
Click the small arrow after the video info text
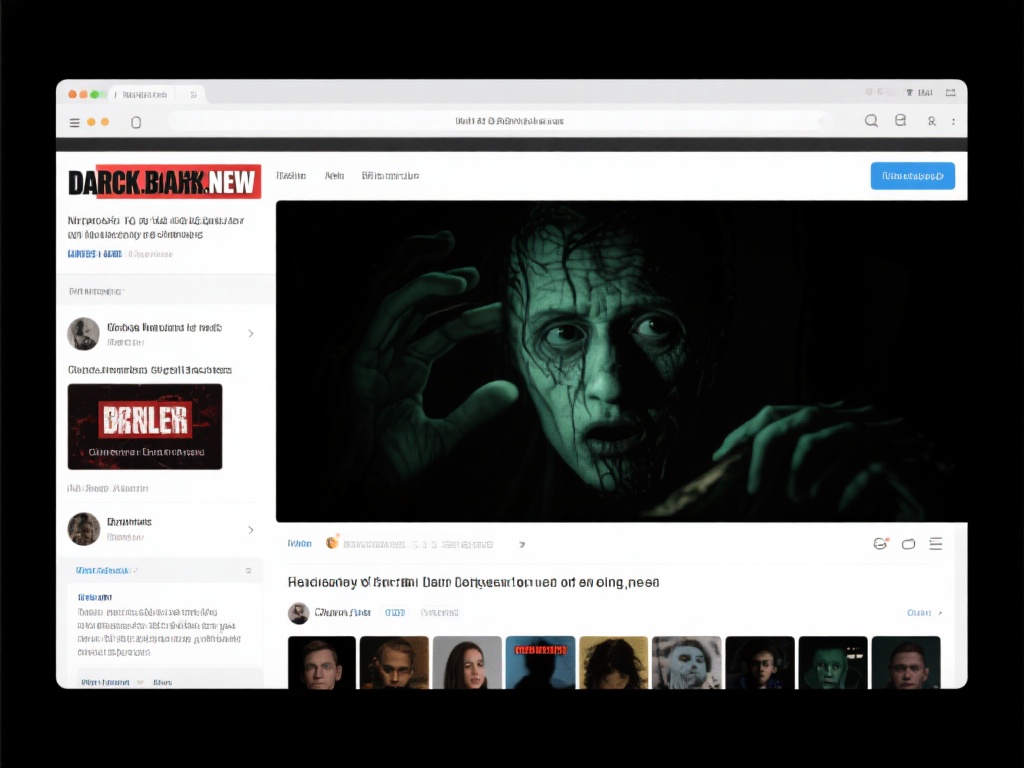point(522,545)
